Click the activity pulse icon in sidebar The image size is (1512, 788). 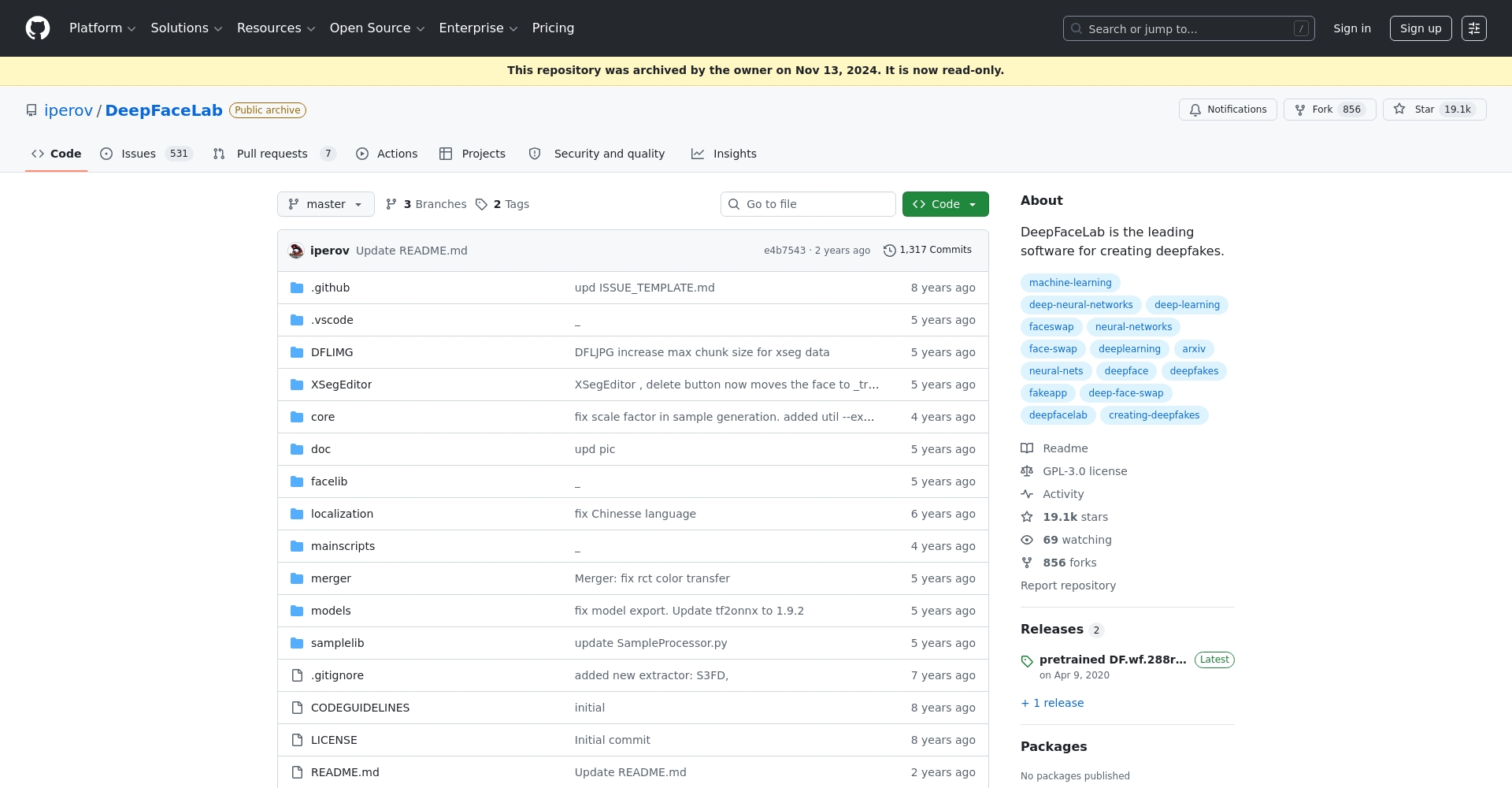point(1027,493)
